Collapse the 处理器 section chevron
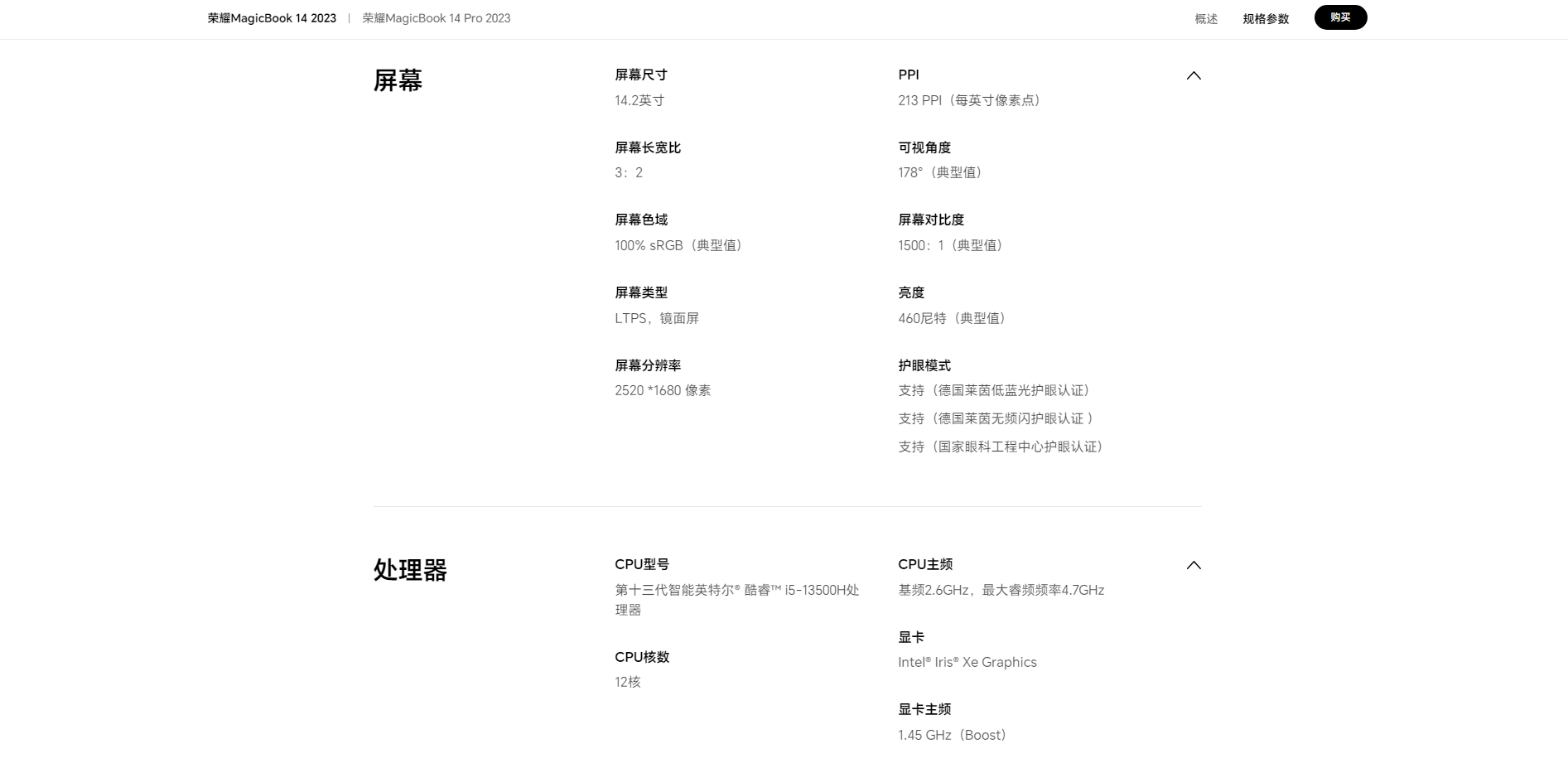The image size is (1568, 768). pos(1193,565)
